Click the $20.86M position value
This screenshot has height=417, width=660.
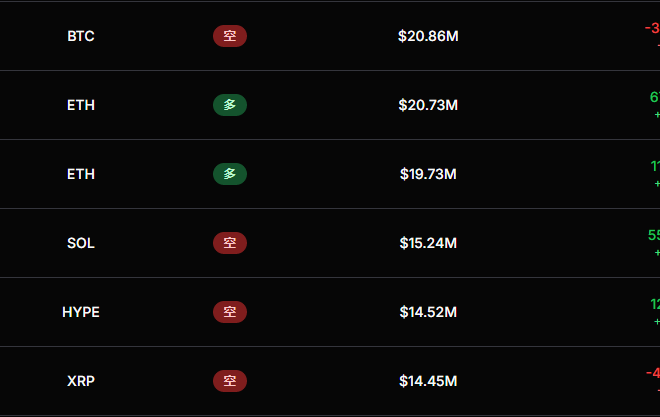[x=428, y=36]
